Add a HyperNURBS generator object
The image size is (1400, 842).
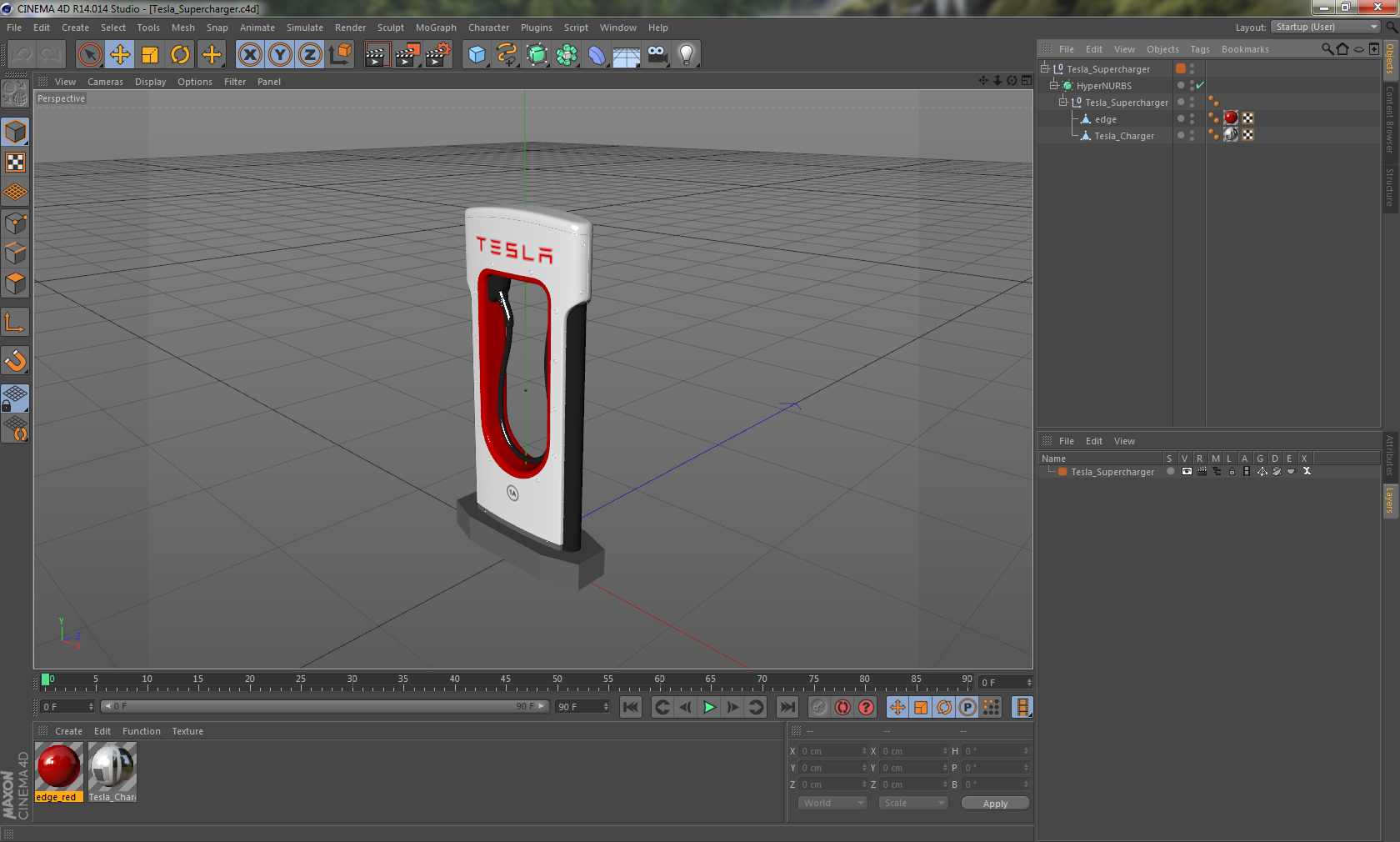click(x=537, y=55)
